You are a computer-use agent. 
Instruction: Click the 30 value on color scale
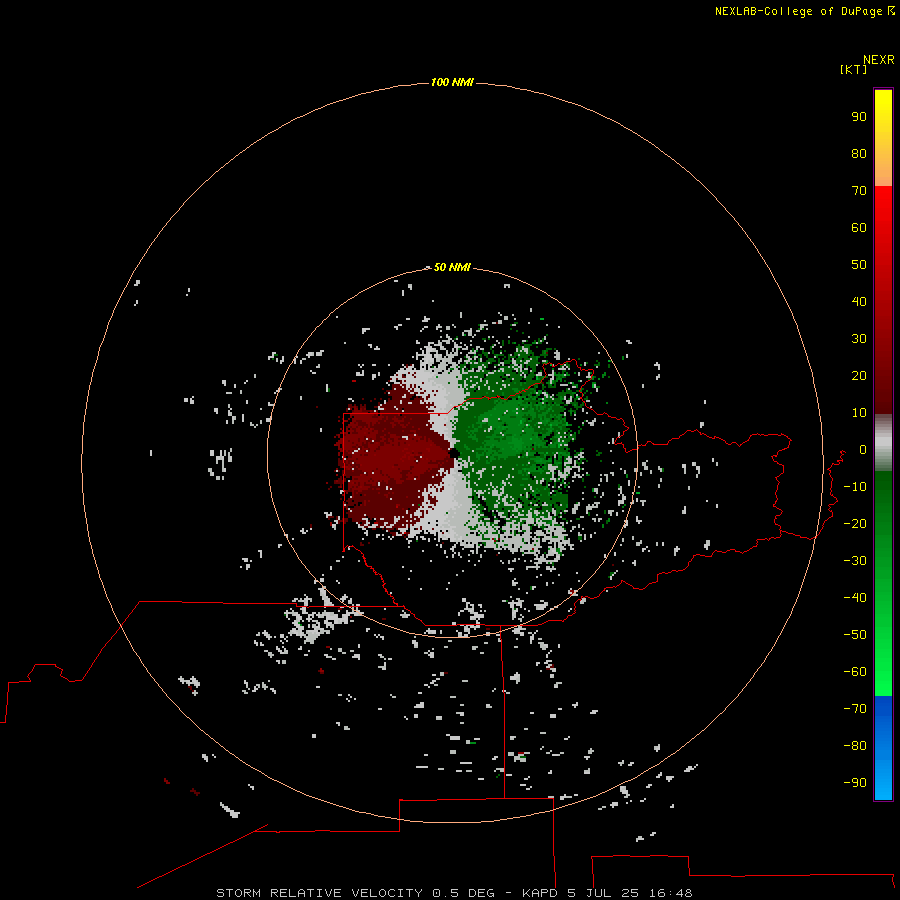859,339
